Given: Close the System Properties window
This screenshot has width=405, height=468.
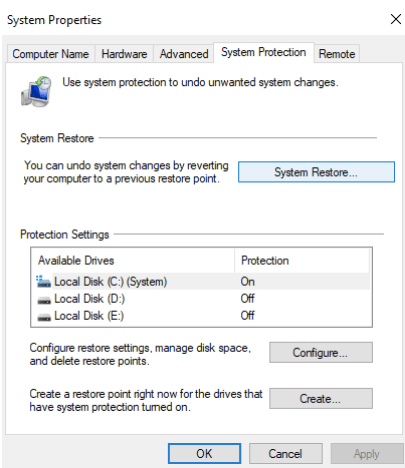Looking at the screenshot, I should pos(396,19).
